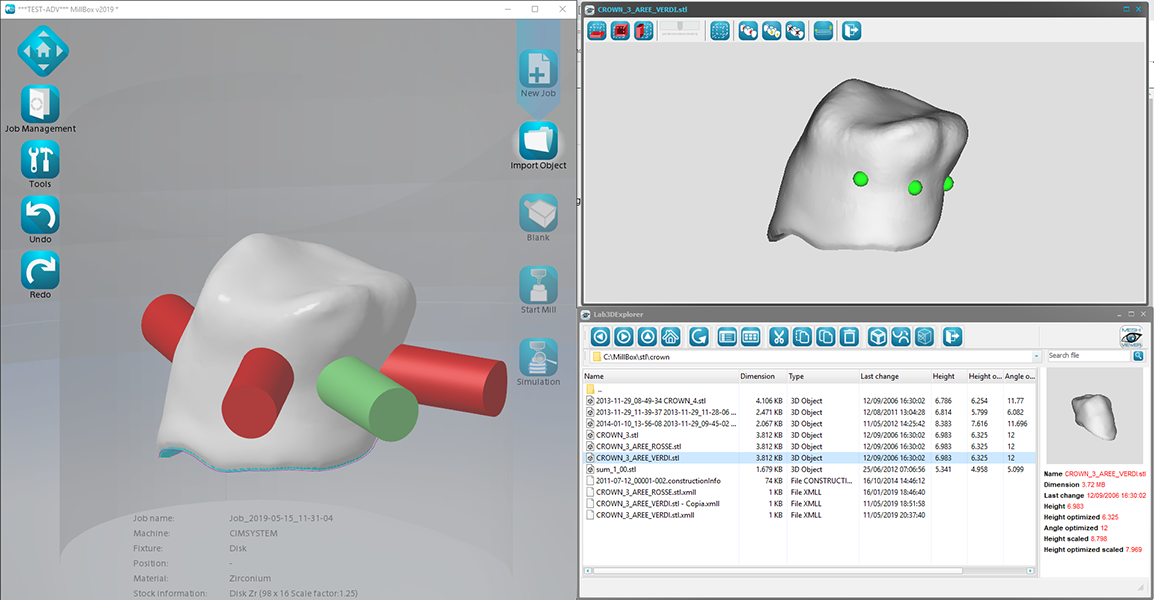Select file CROWN_3_AREE_ROSSE.stl.xmll

click(810, 492)
